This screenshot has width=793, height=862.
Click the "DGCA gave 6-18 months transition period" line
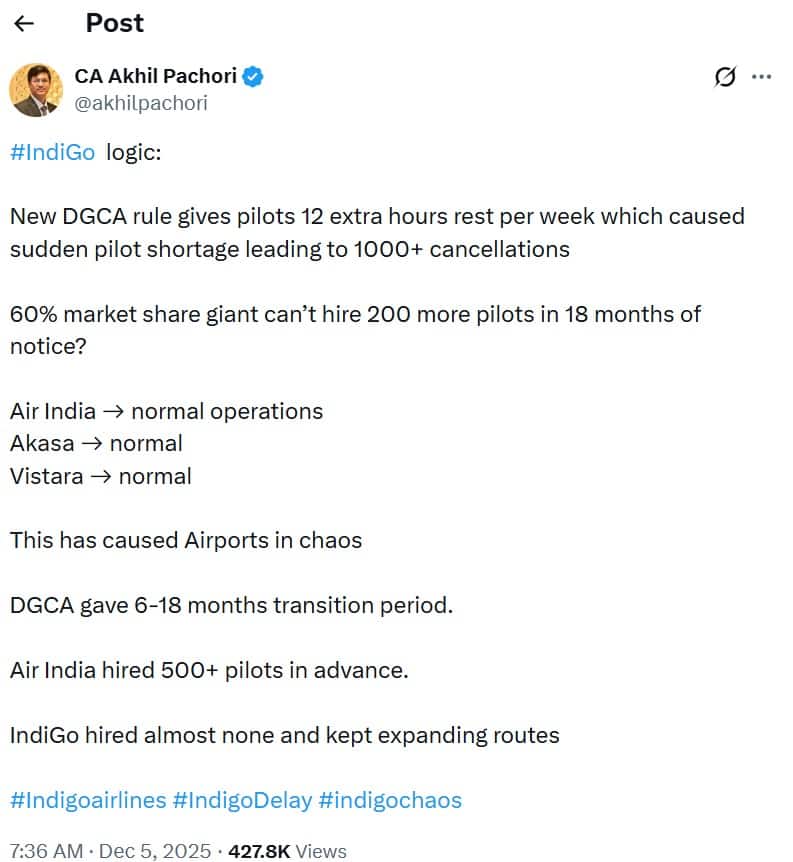click(231, 605)
